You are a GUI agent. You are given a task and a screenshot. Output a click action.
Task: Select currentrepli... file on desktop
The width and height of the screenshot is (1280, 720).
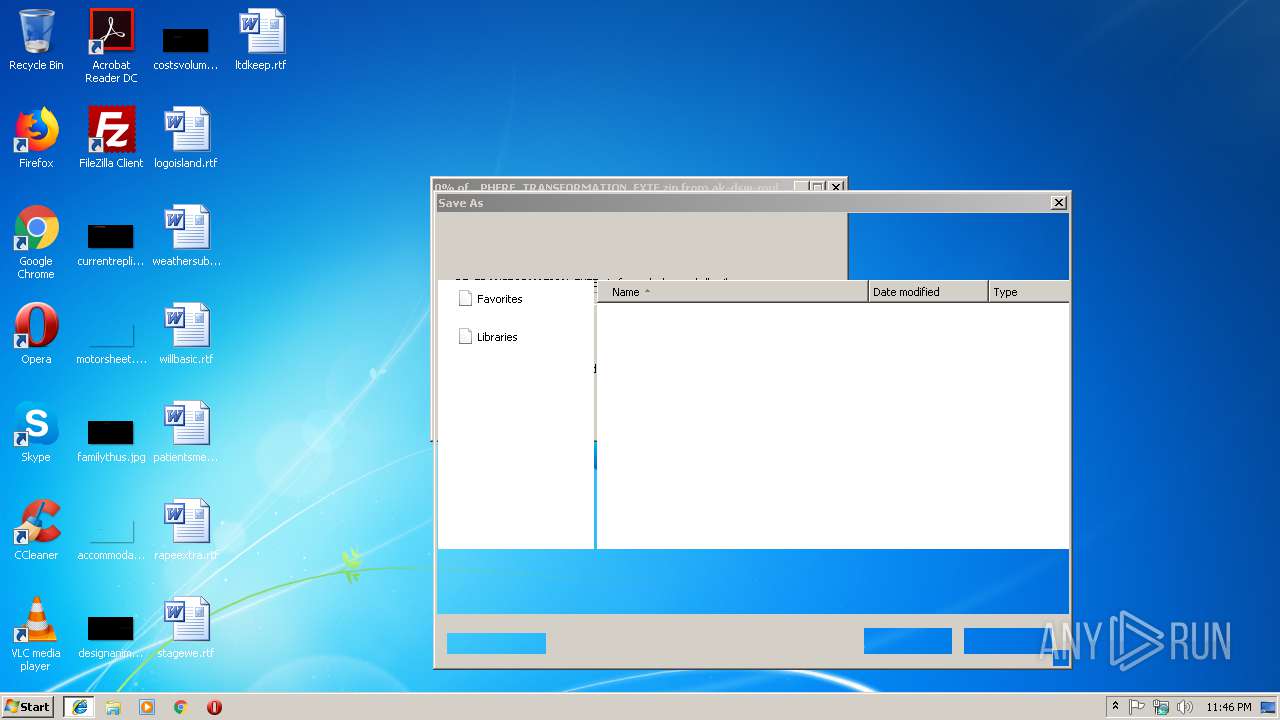[x=111, y=245]
